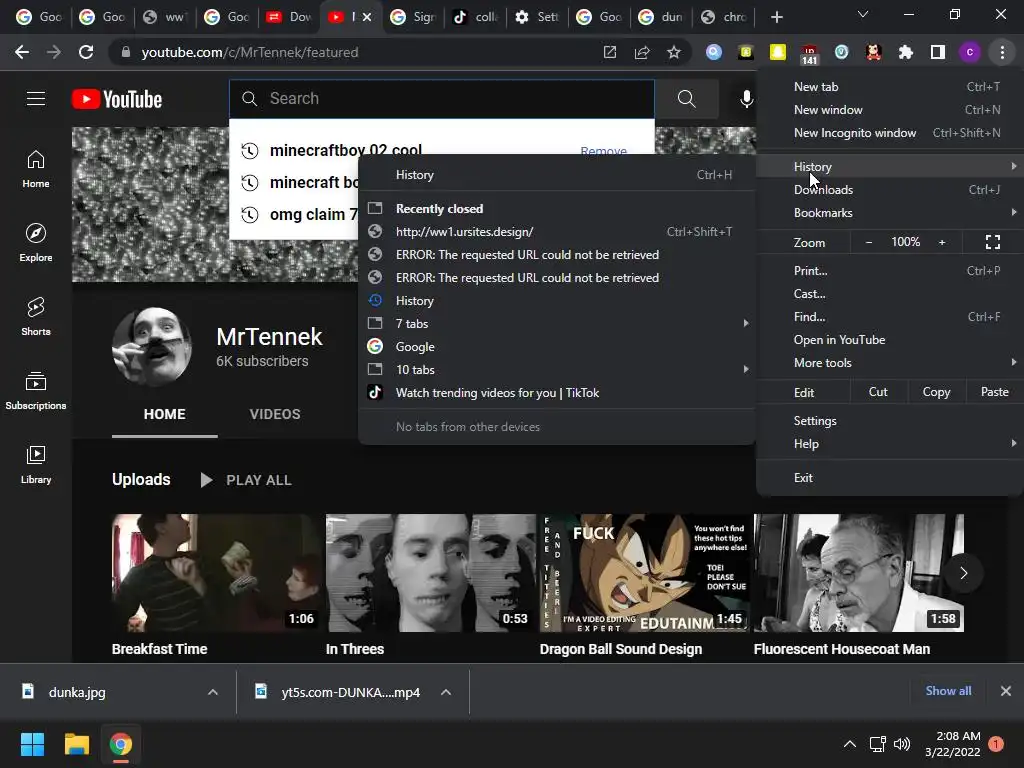Click Show all downloads
This screenshot has width=1024, height=768.
coord(948,691)
